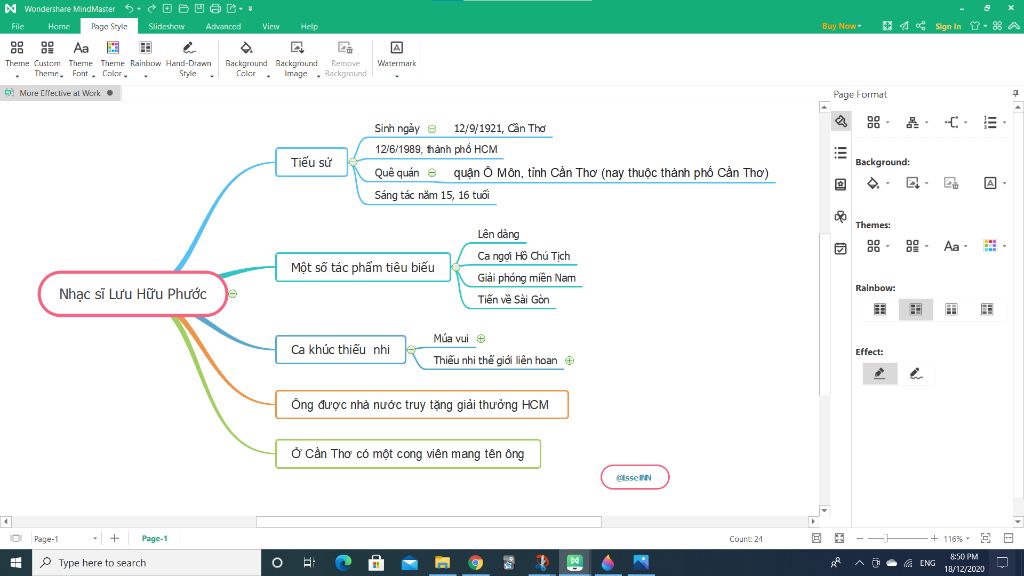The width and height of the screenshot is (1024, 576).
Task: Open the File menu
Action: pyautogui.click(x=18, y=26)
